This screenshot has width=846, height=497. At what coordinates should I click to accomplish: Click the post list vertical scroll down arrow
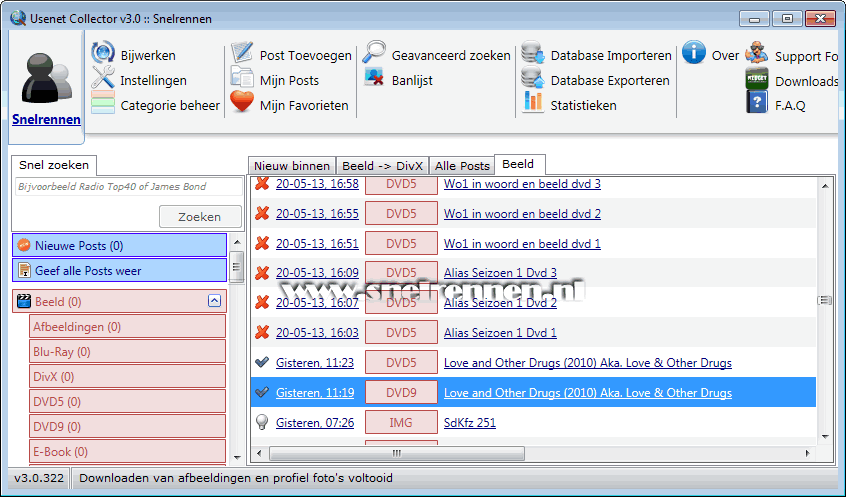pyautogui.click(x=825, y=437)
